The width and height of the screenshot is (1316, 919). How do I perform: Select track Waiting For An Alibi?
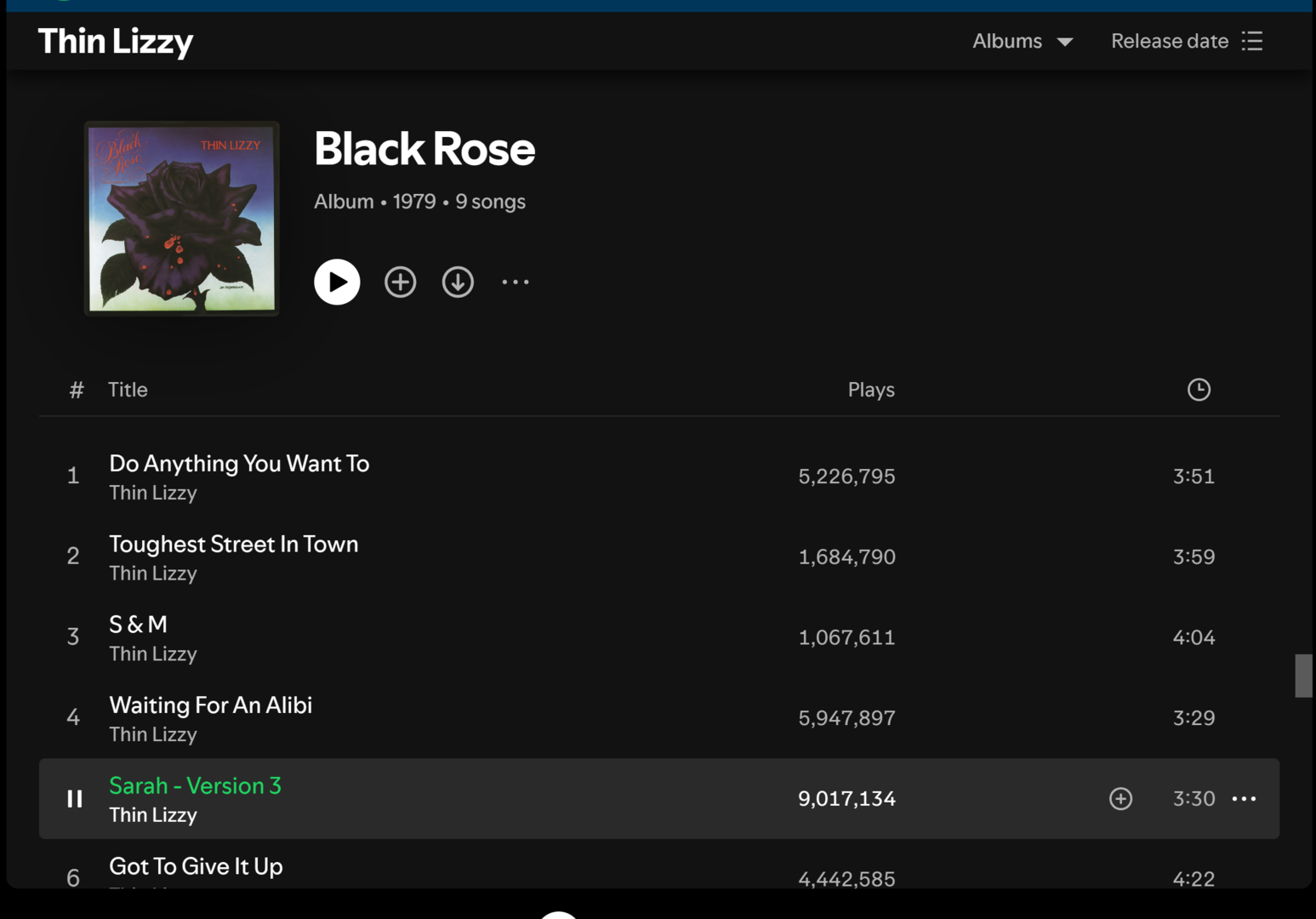(x=210, y=705)
